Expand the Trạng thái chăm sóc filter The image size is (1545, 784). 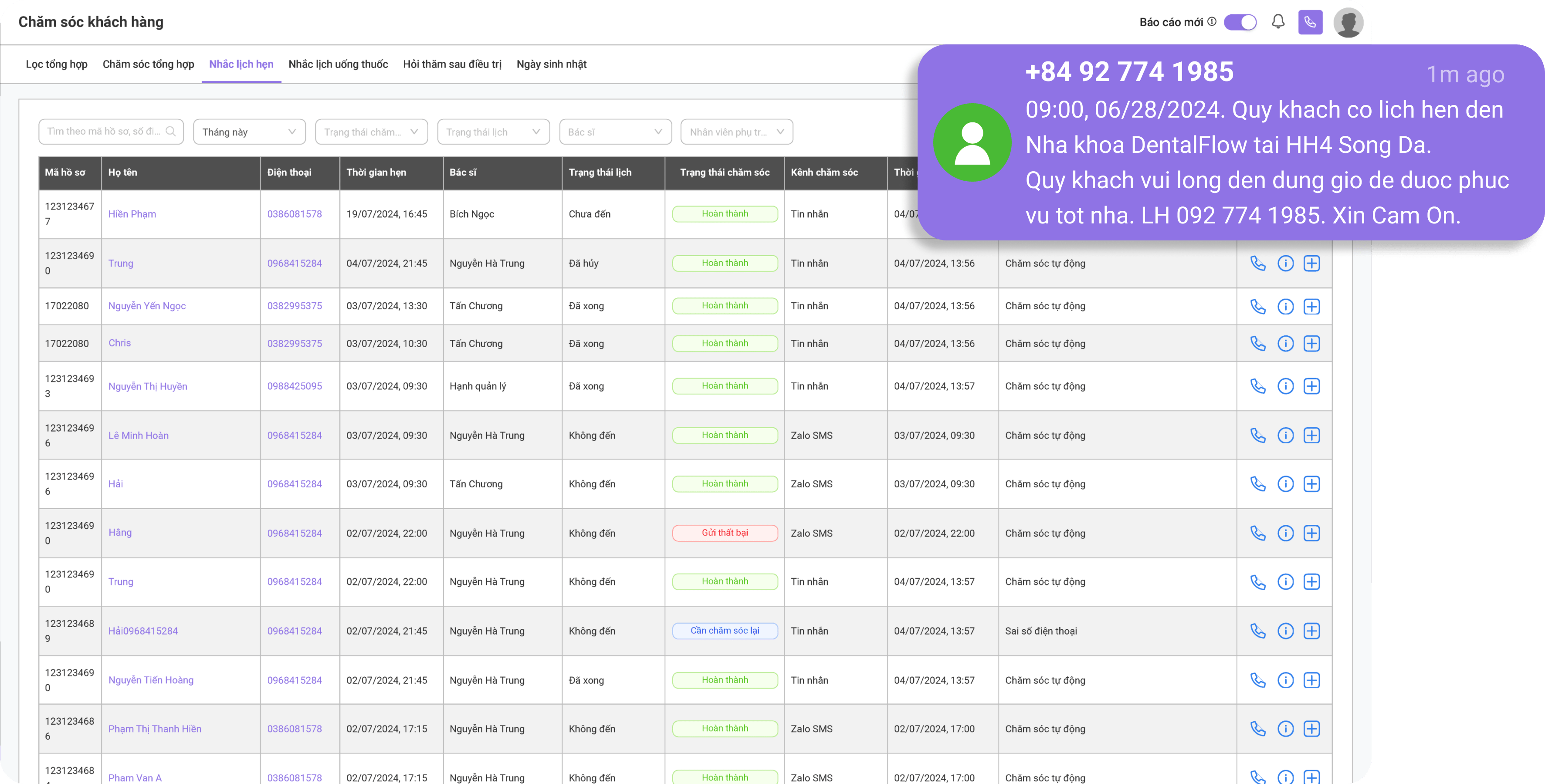[371, 132]
